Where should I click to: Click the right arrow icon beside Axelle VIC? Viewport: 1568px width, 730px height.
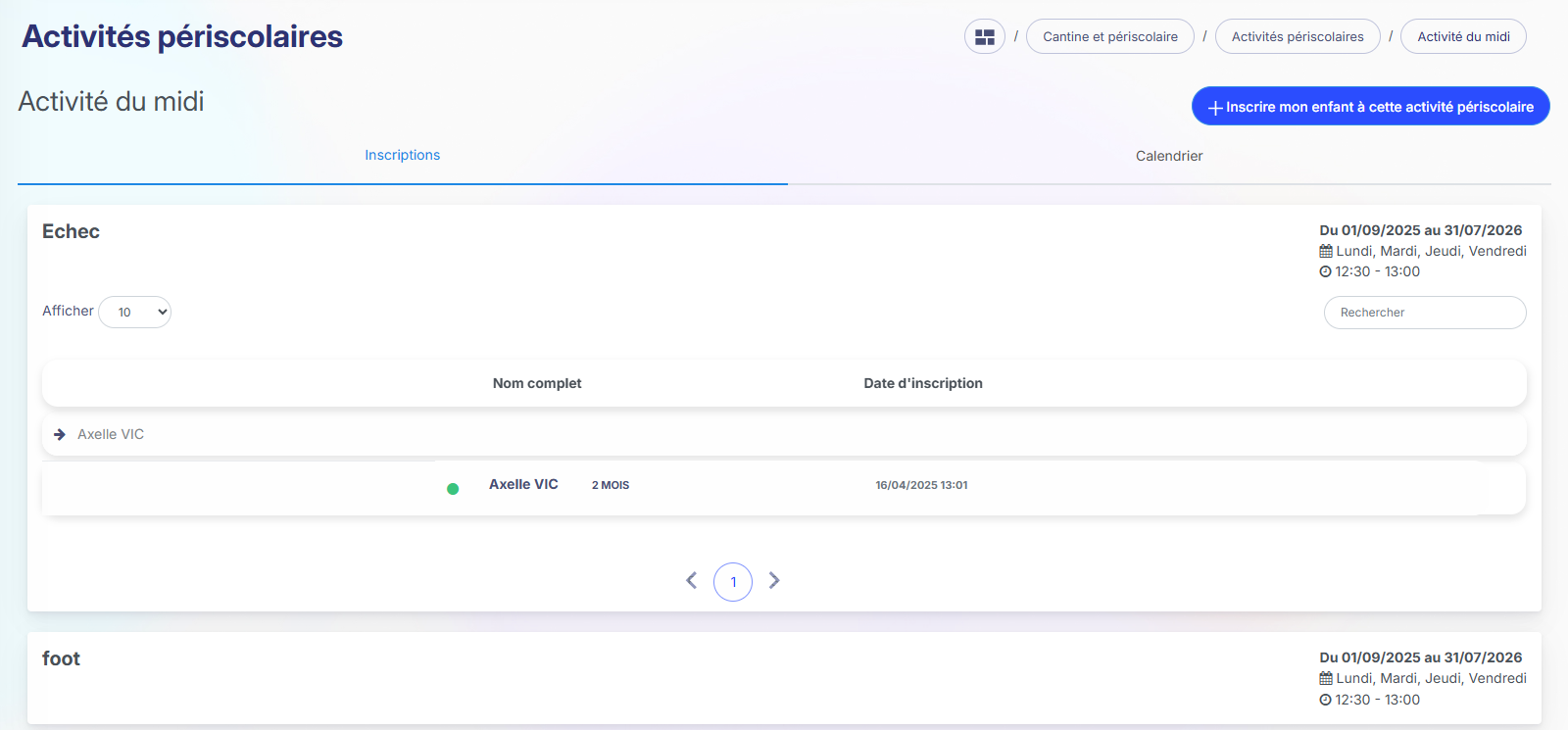point(60,434)
